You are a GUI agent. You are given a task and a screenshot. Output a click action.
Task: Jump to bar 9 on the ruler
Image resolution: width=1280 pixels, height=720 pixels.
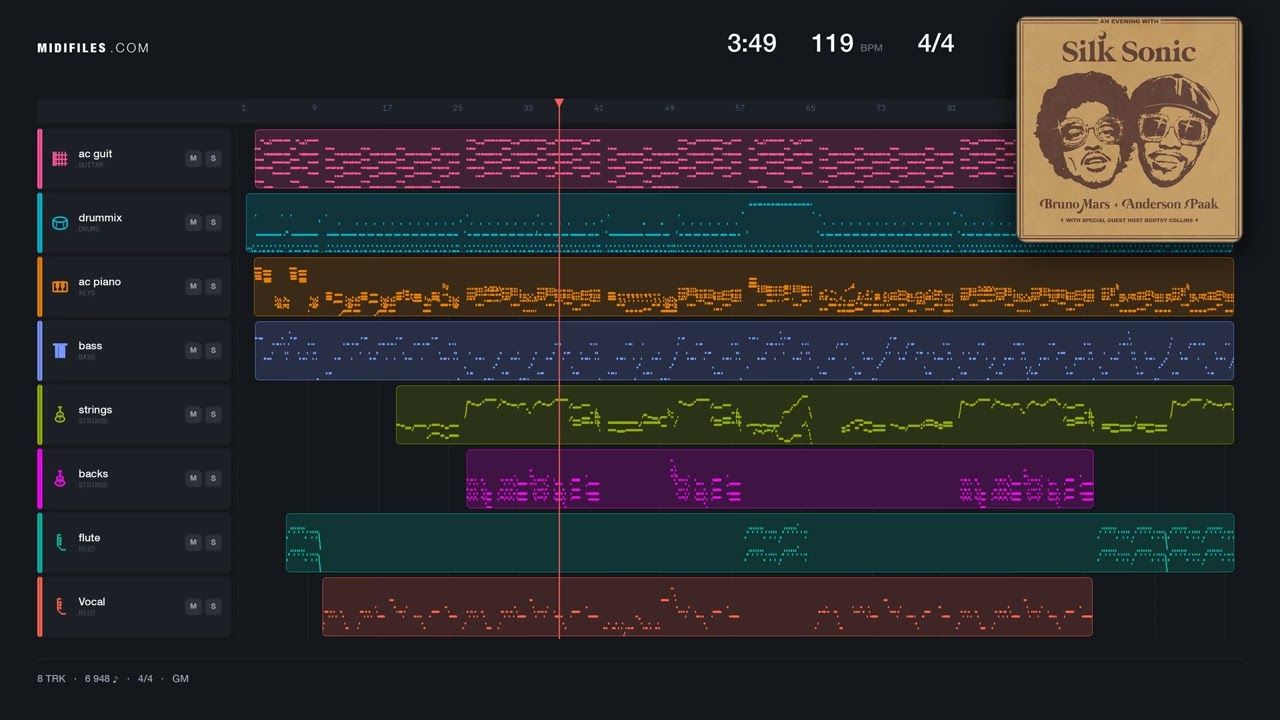pos(314,108)
